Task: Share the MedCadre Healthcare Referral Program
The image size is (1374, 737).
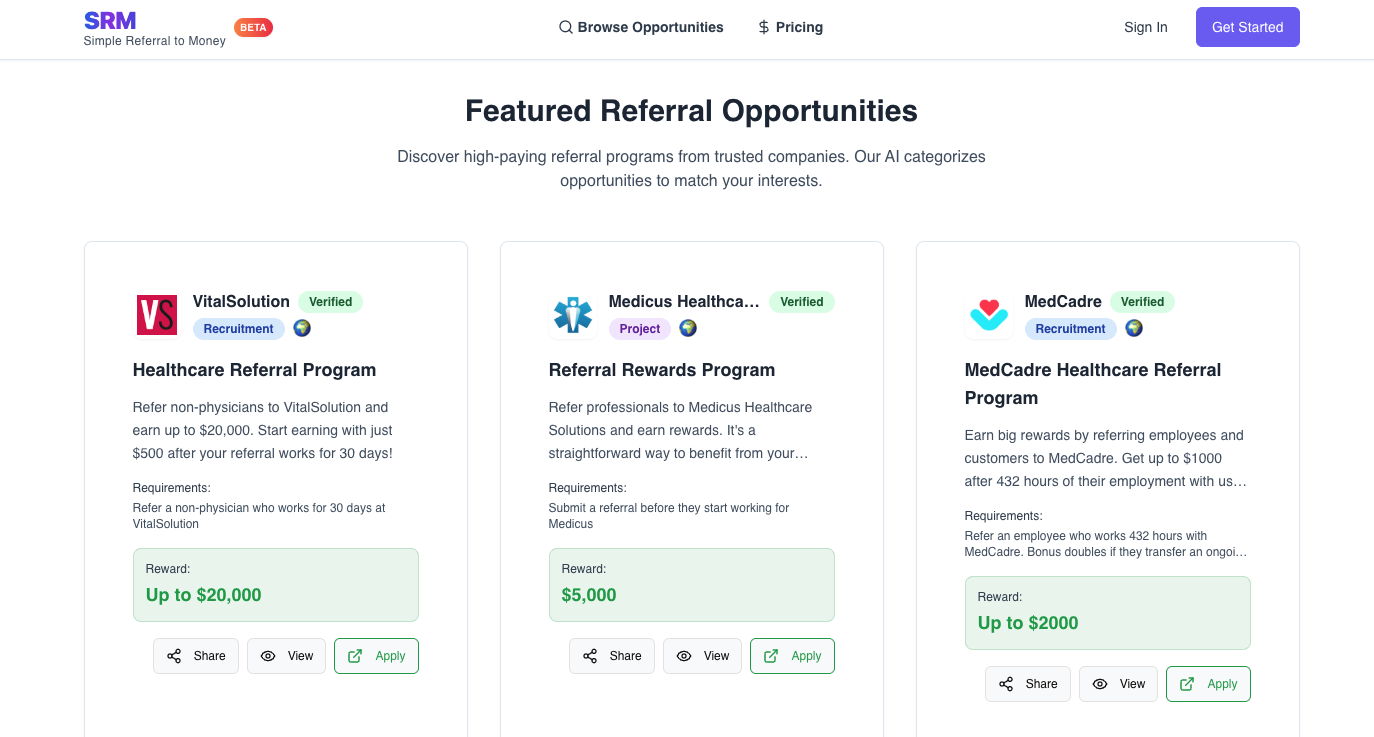Action: tap(1028, 684)
